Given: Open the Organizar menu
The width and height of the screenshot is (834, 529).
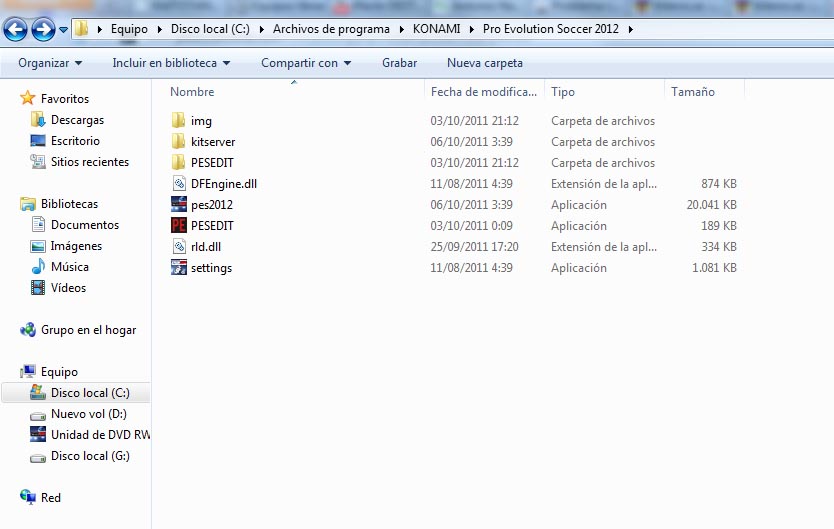Looking at the screenshot, I should coord(50,63).
